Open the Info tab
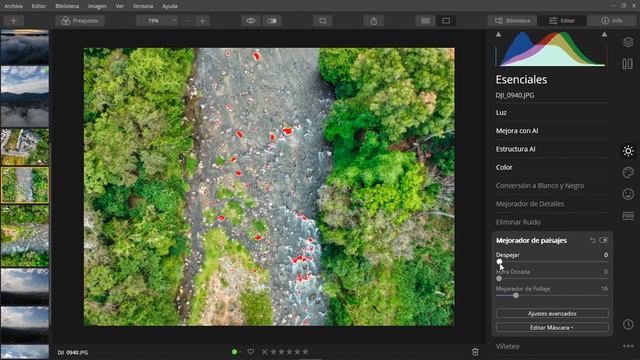 point(611,21)
